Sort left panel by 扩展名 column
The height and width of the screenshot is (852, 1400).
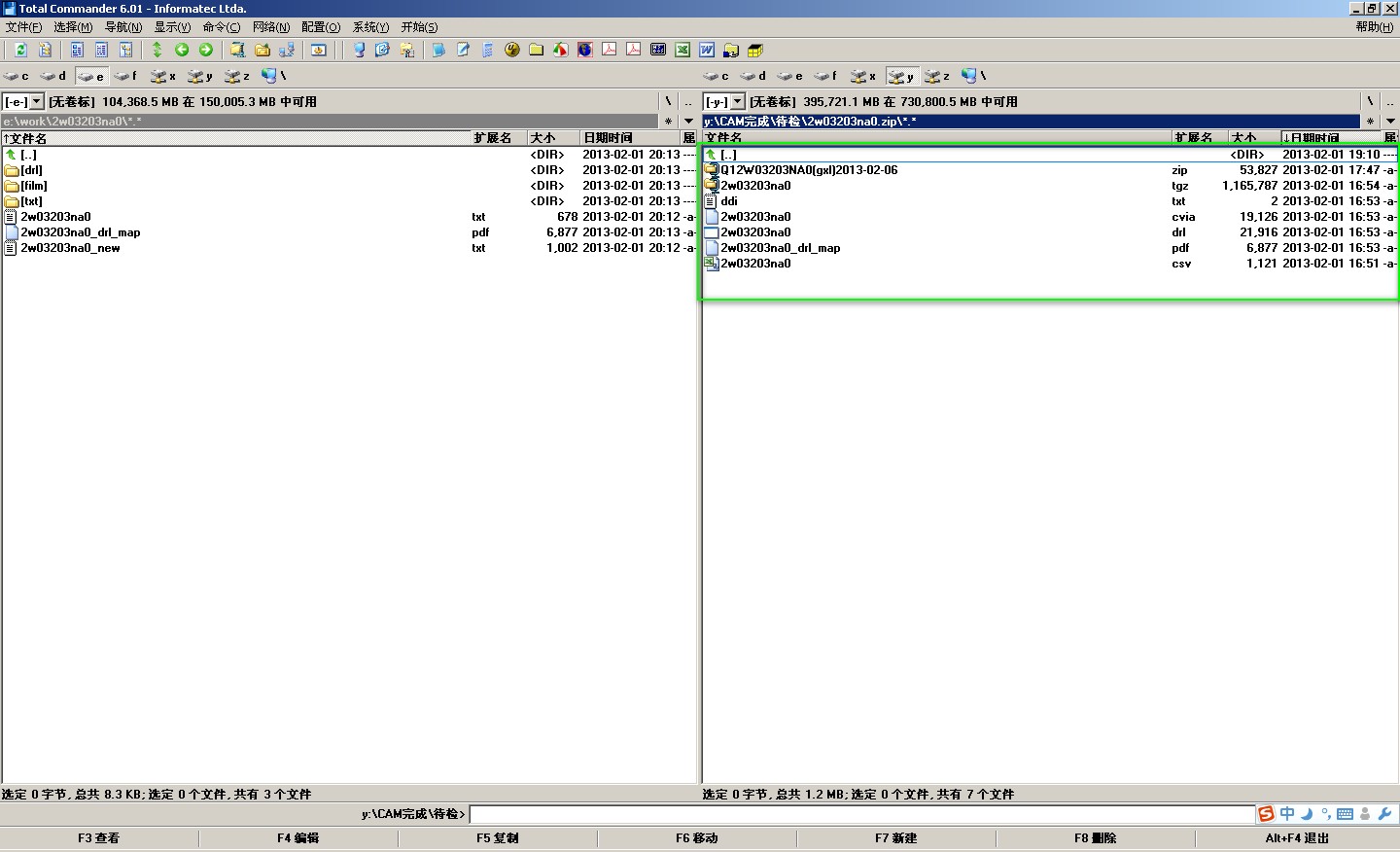click(499, 138)
